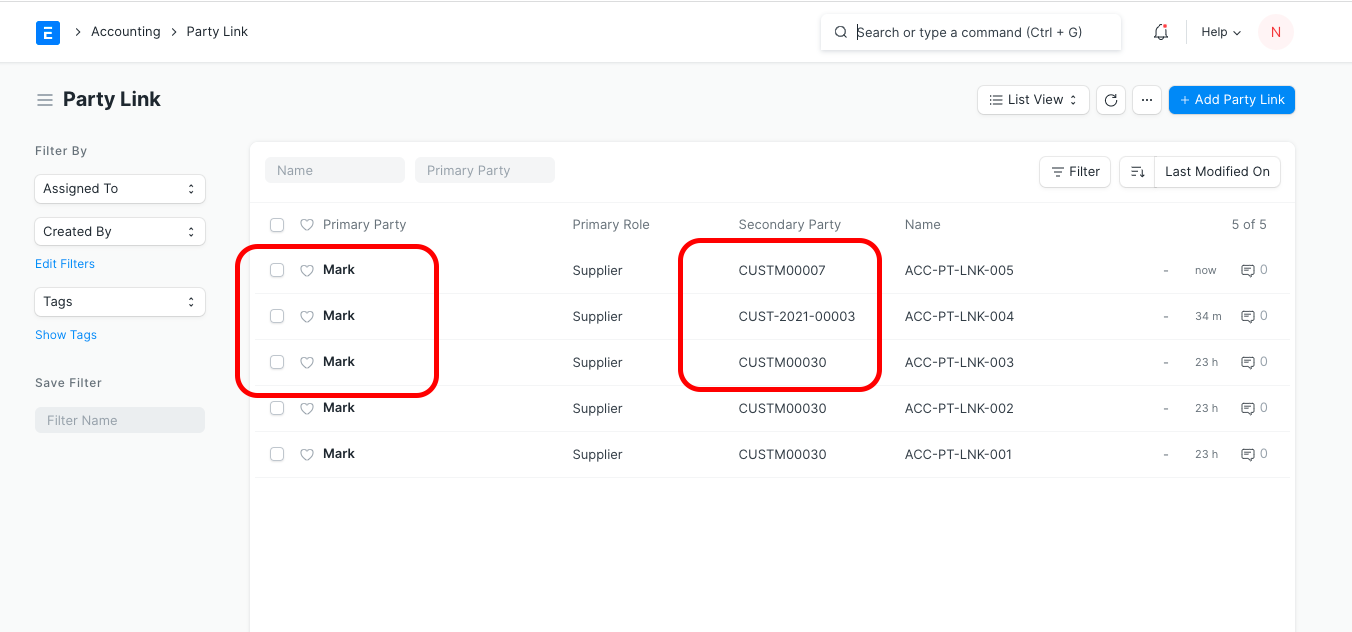Click the Add Party Link button
The width and height of the screenshot is (1352, 632).
coord(1231,99)
